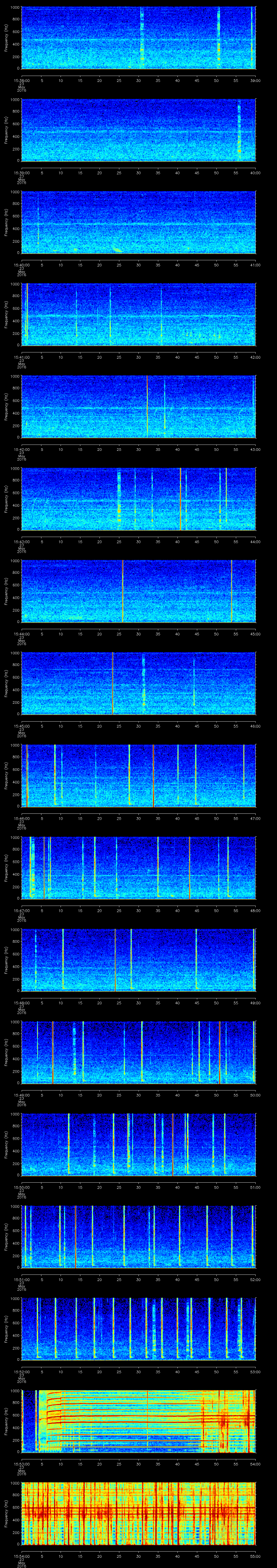Screen dimensions: 277x1568
Task: Click the 15:51:00 time axis label
Action: pyautogui.click(x=21, y=1279)
